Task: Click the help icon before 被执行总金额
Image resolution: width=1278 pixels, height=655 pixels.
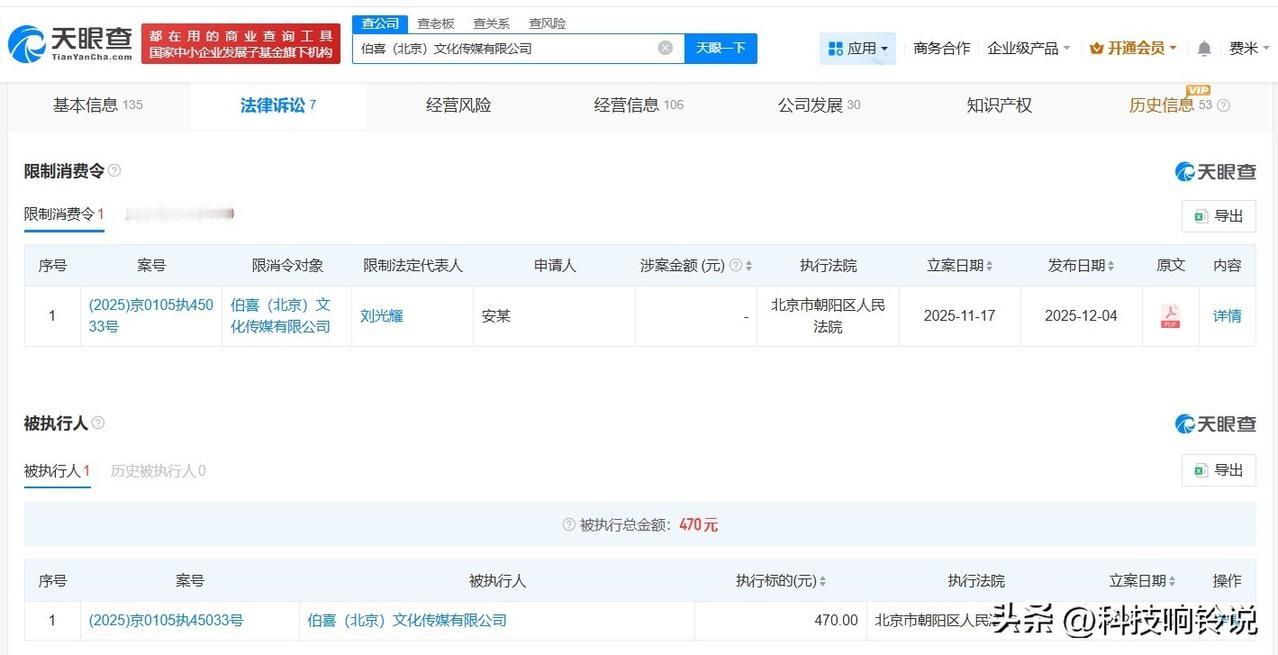Action: click(568, 524)
